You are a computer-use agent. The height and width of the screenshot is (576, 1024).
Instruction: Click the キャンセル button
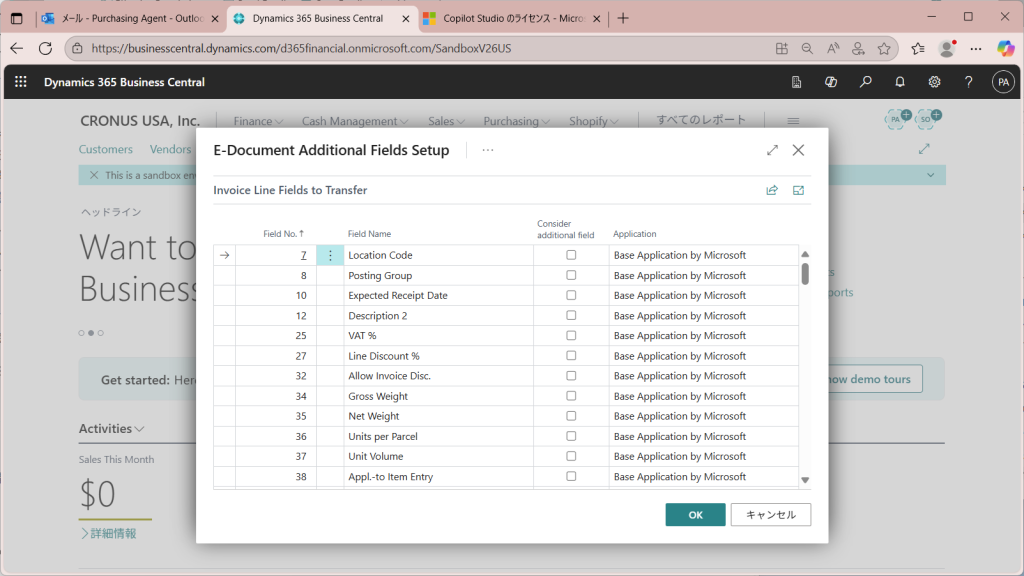coord(771,515)
